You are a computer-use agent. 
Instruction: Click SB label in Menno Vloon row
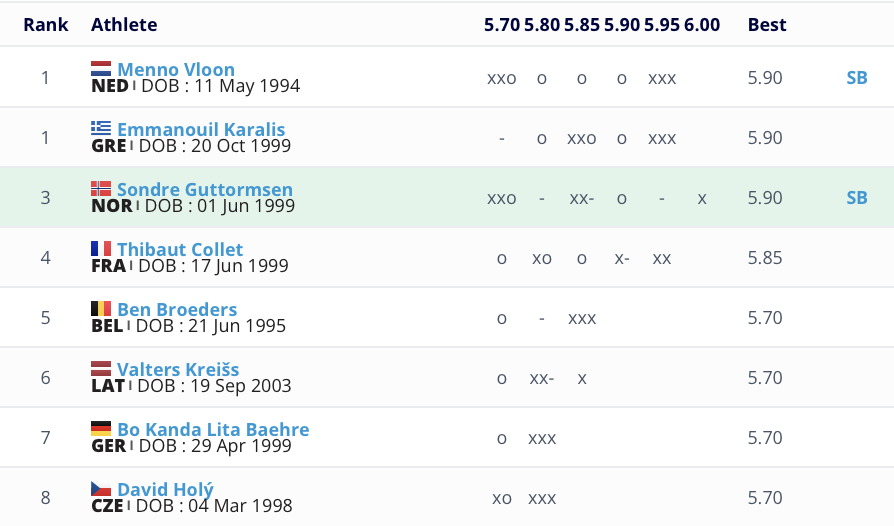pos(857,78)
